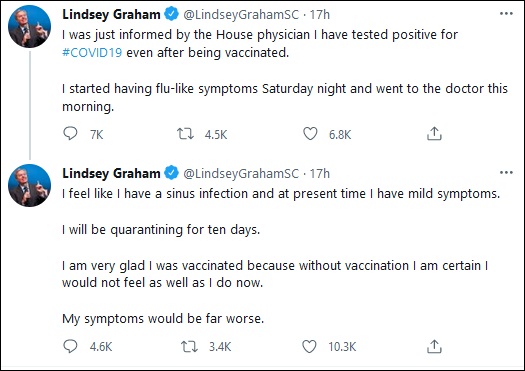Retweet the first tweet with 4.5K retweets
Viewport: 525px width, 371px height.
point(185,134)
